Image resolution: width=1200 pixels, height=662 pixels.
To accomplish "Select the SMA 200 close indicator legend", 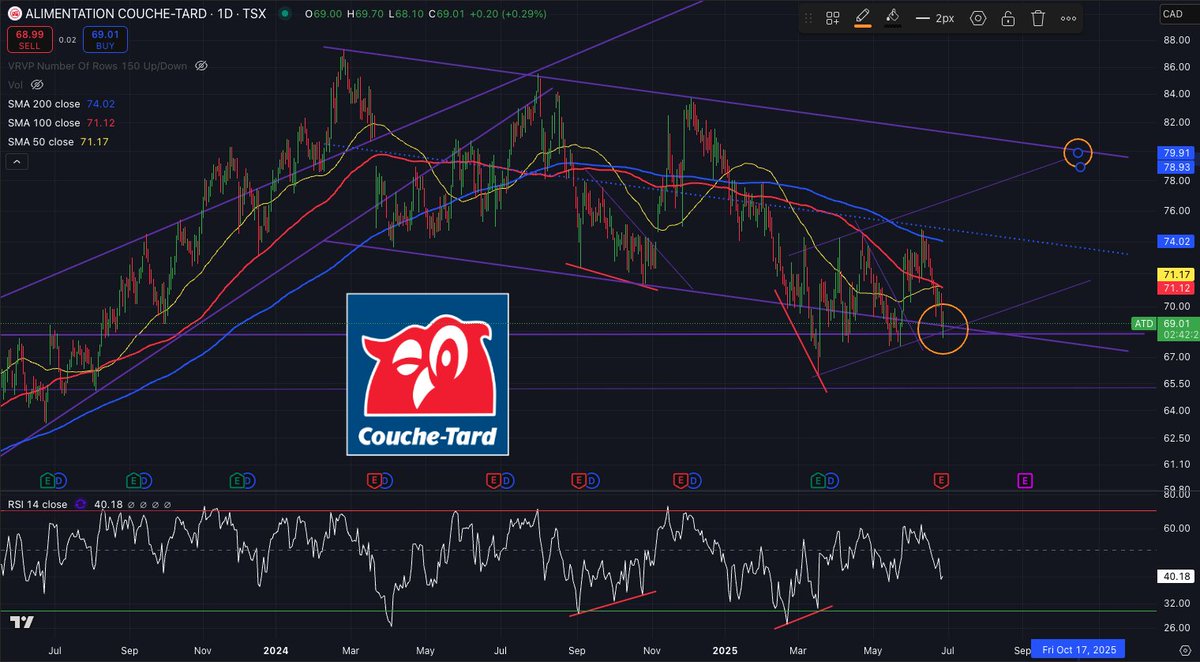I will click(x=62, y=104).
